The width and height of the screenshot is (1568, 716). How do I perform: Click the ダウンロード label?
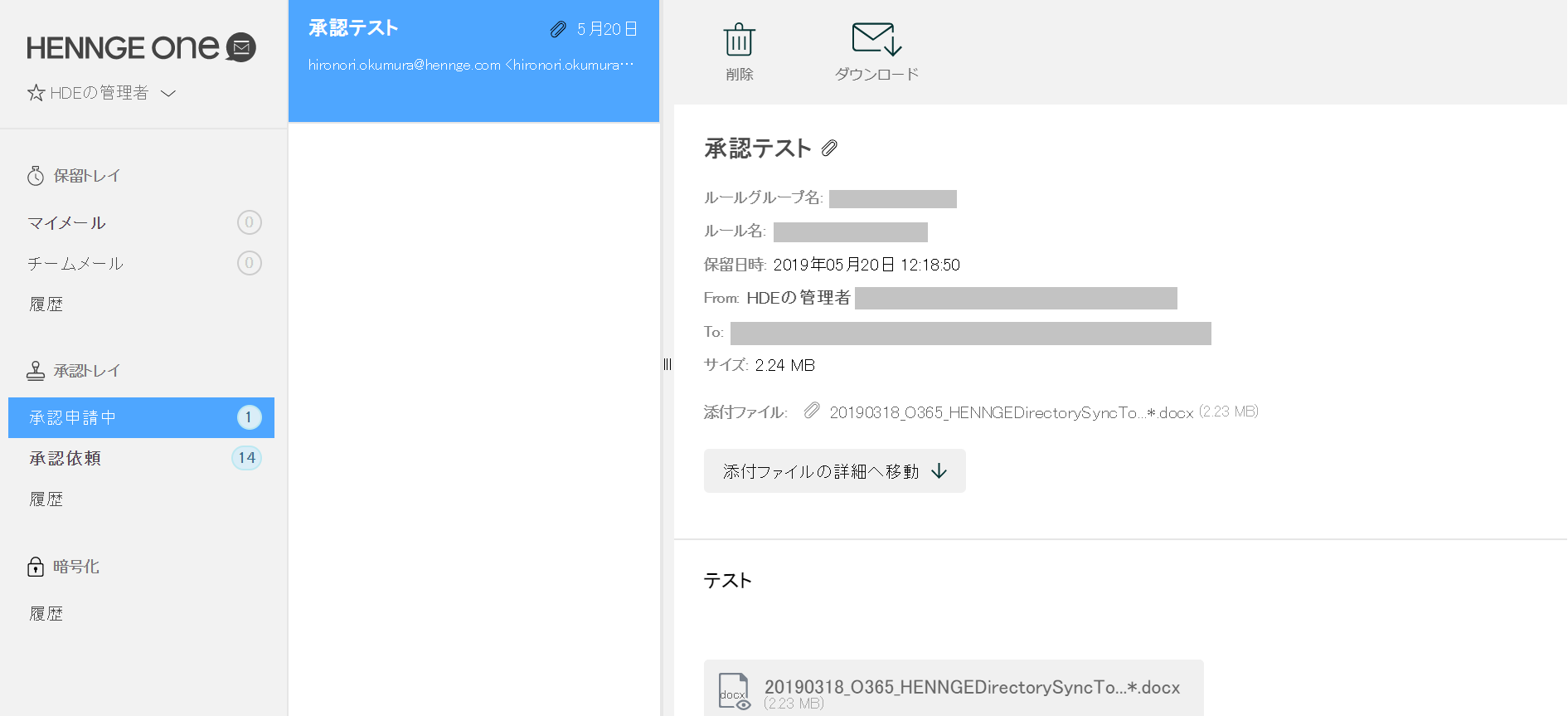click(876, 75)
